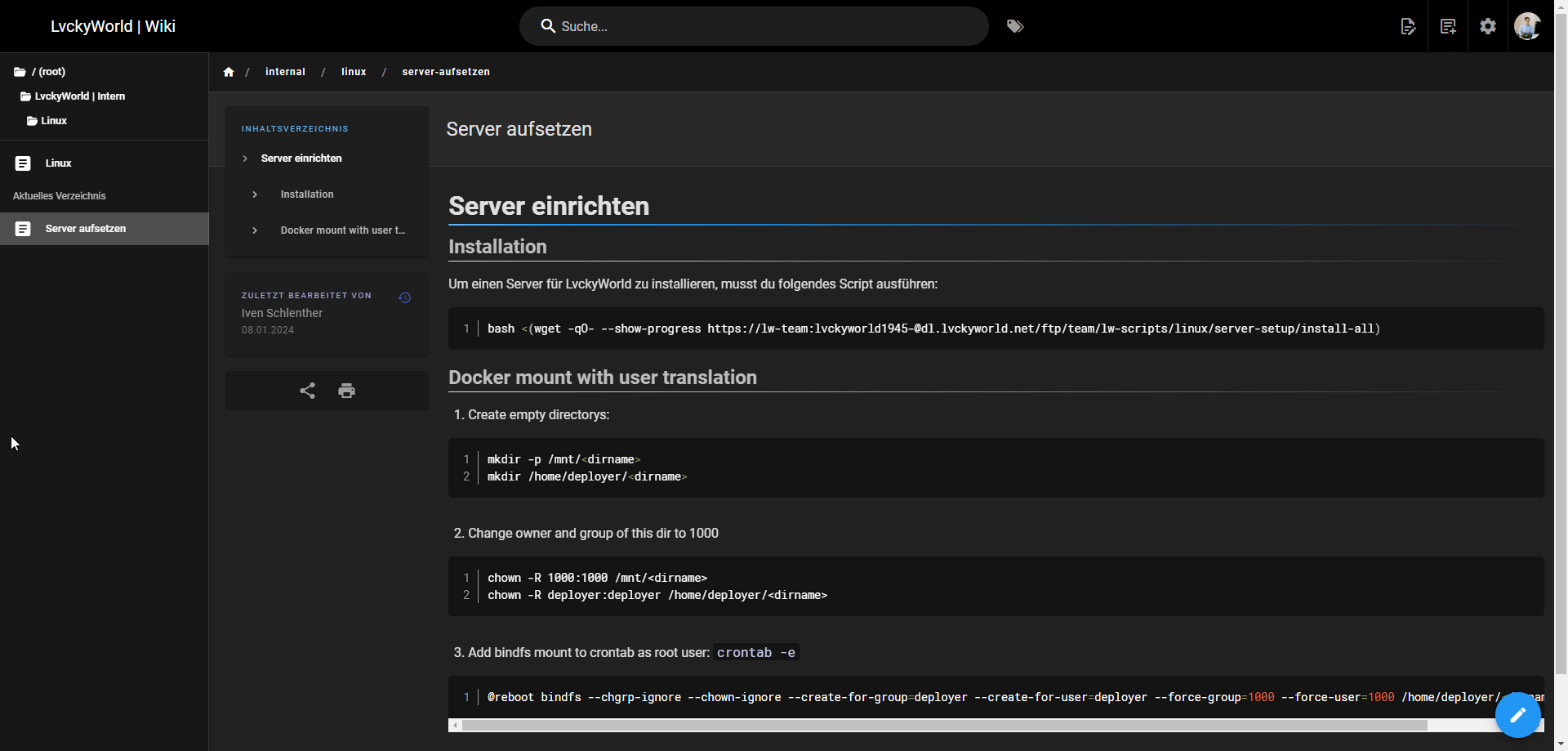Click the home icon in breadcrumb

229,72
